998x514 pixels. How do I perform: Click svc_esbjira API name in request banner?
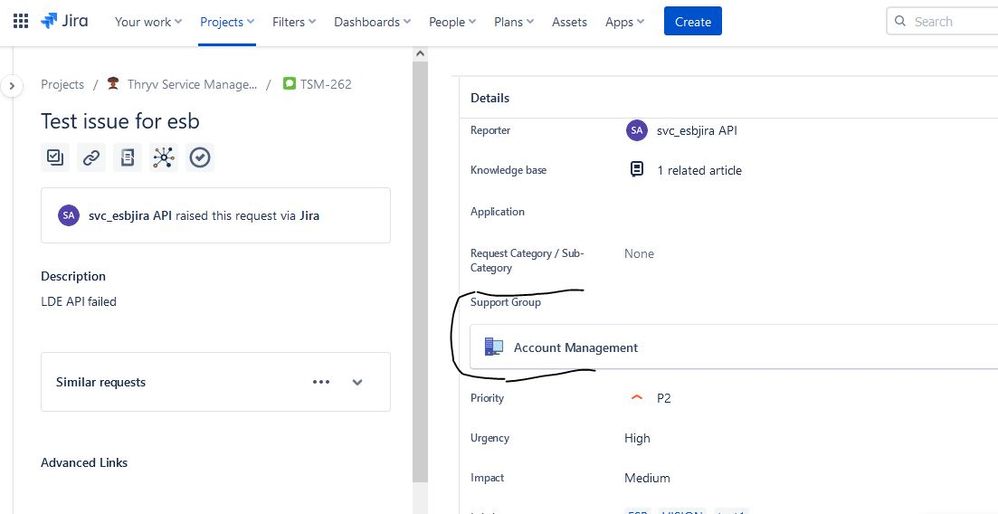[130, 216]
